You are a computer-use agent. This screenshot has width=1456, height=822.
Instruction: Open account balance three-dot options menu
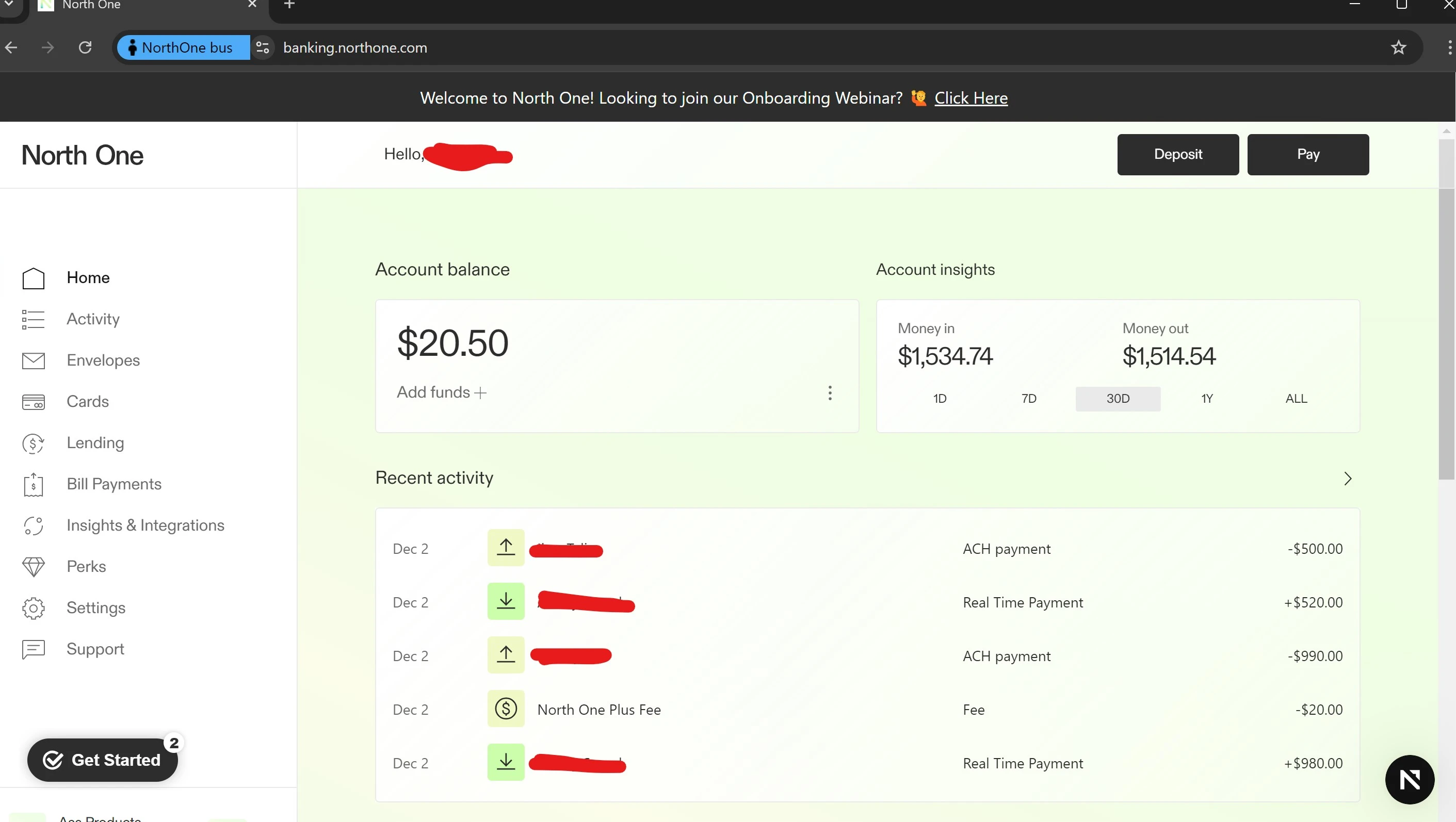[x=830, y=393]
